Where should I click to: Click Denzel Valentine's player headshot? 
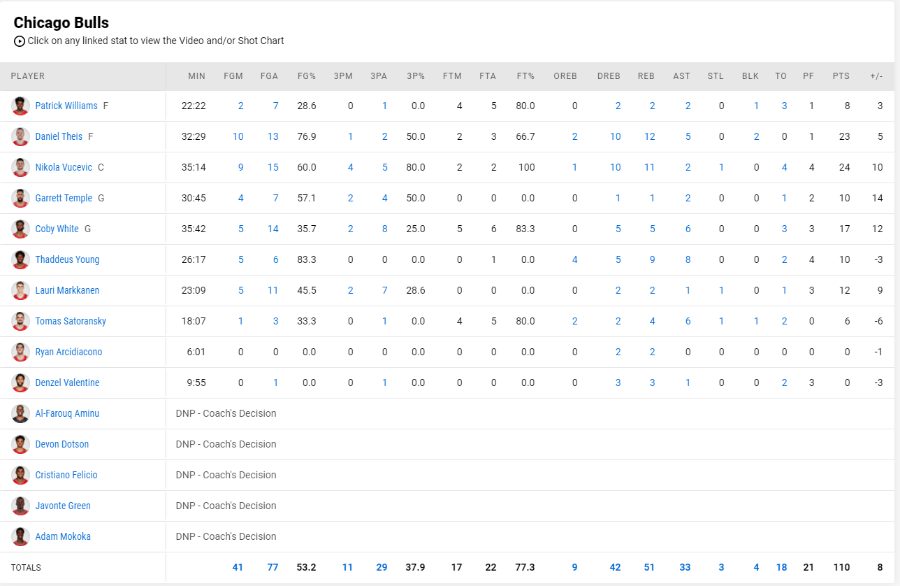[20, 382]
